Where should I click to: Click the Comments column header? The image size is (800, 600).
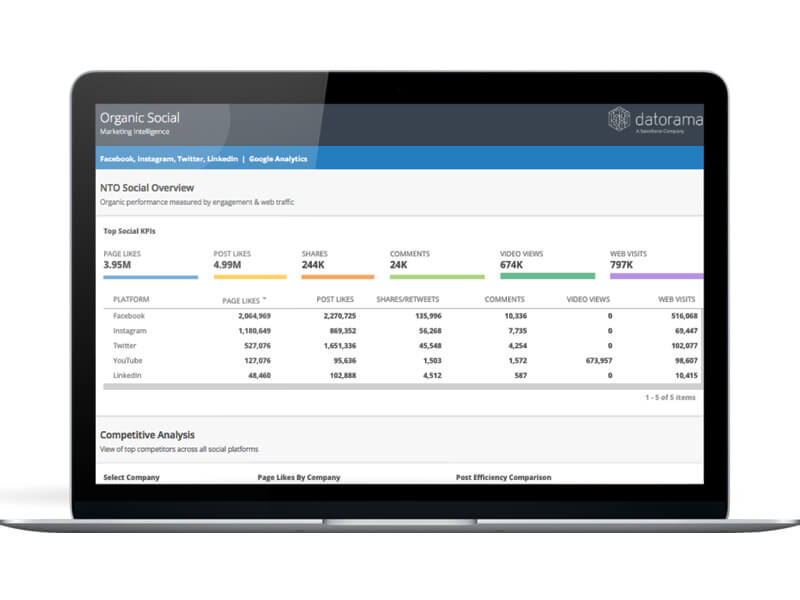[504, 299]
